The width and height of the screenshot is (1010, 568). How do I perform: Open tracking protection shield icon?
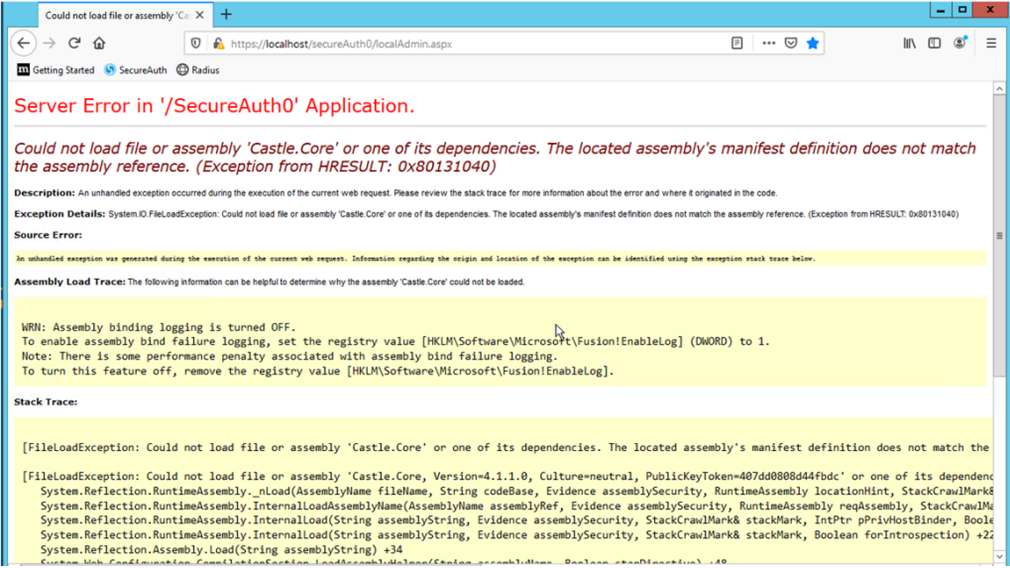pyautogui.click(x=195, y=44)
